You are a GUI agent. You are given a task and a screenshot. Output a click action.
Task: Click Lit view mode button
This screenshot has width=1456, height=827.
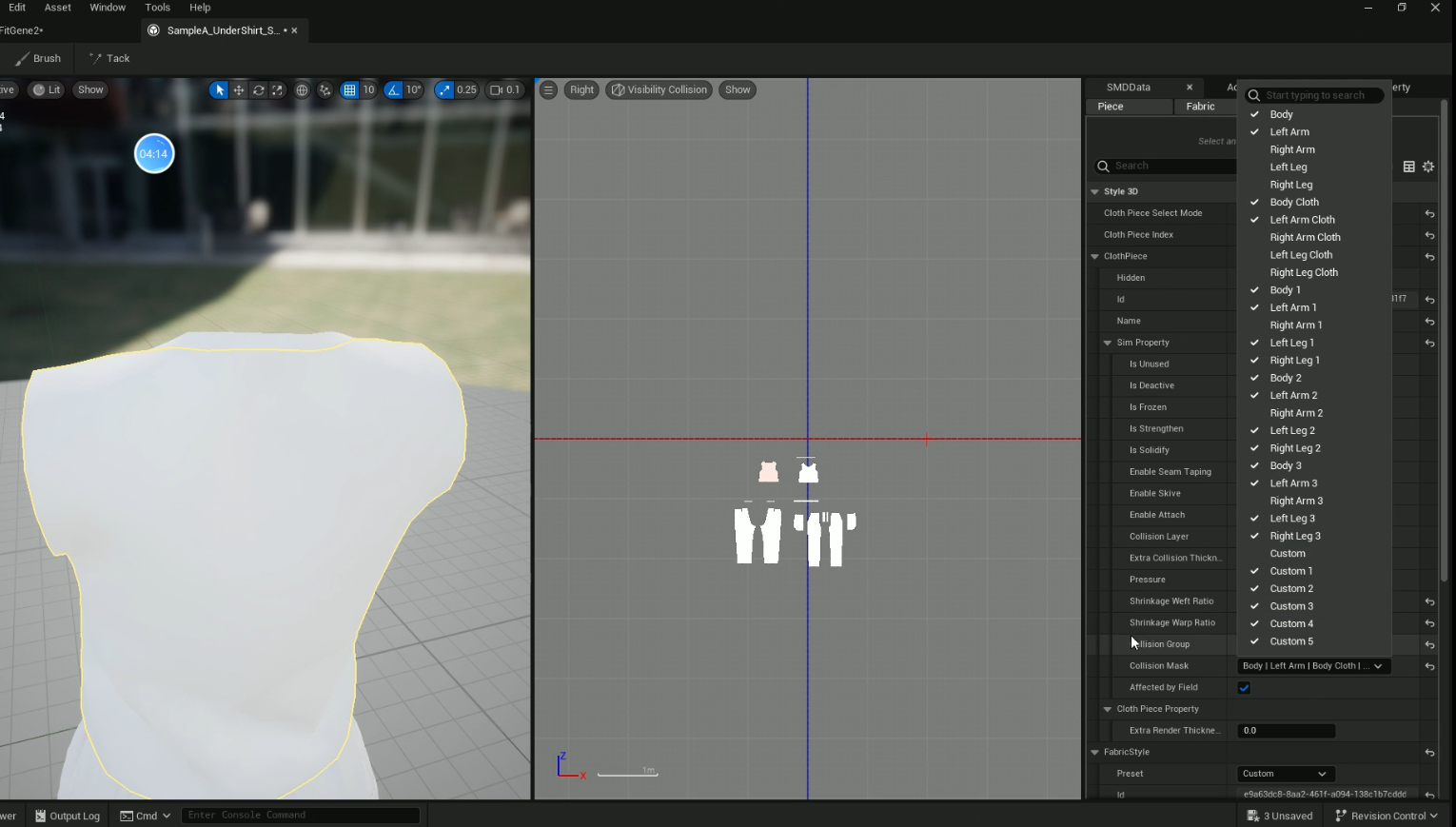[47, 89]
